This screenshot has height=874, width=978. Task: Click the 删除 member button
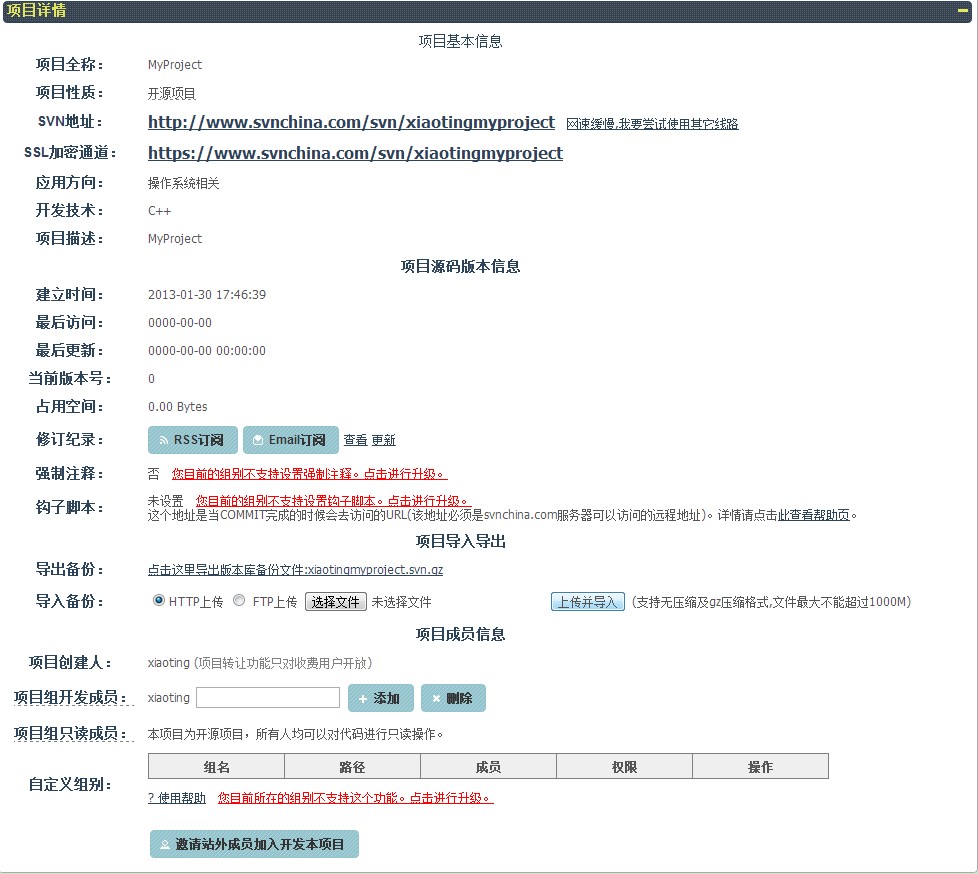tap(453, 698)
